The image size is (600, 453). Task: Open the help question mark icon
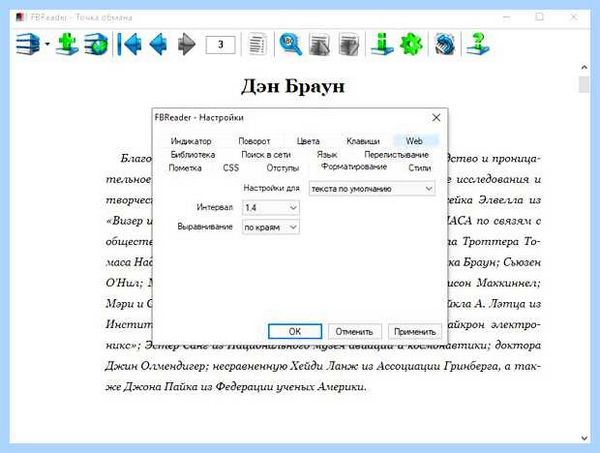point(478,44)
